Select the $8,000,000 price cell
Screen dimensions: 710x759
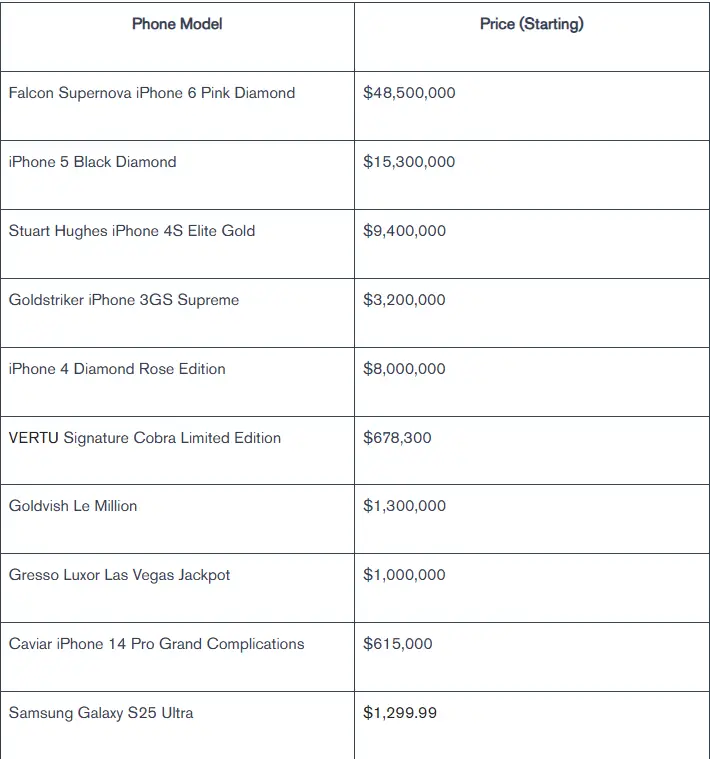coord(532,382)
